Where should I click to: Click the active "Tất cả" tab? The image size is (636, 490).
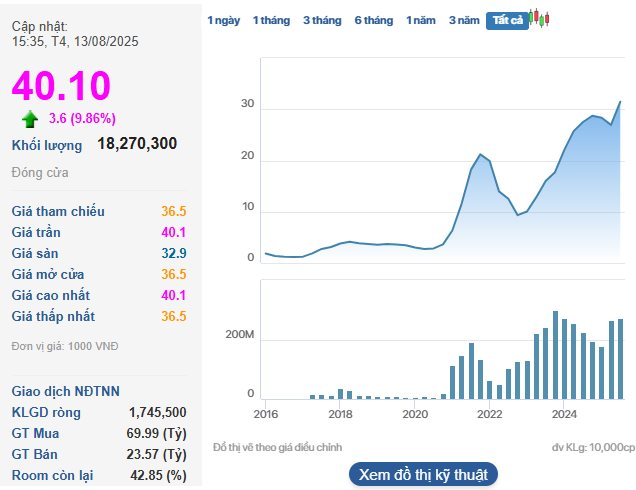(x=506, y=21)
